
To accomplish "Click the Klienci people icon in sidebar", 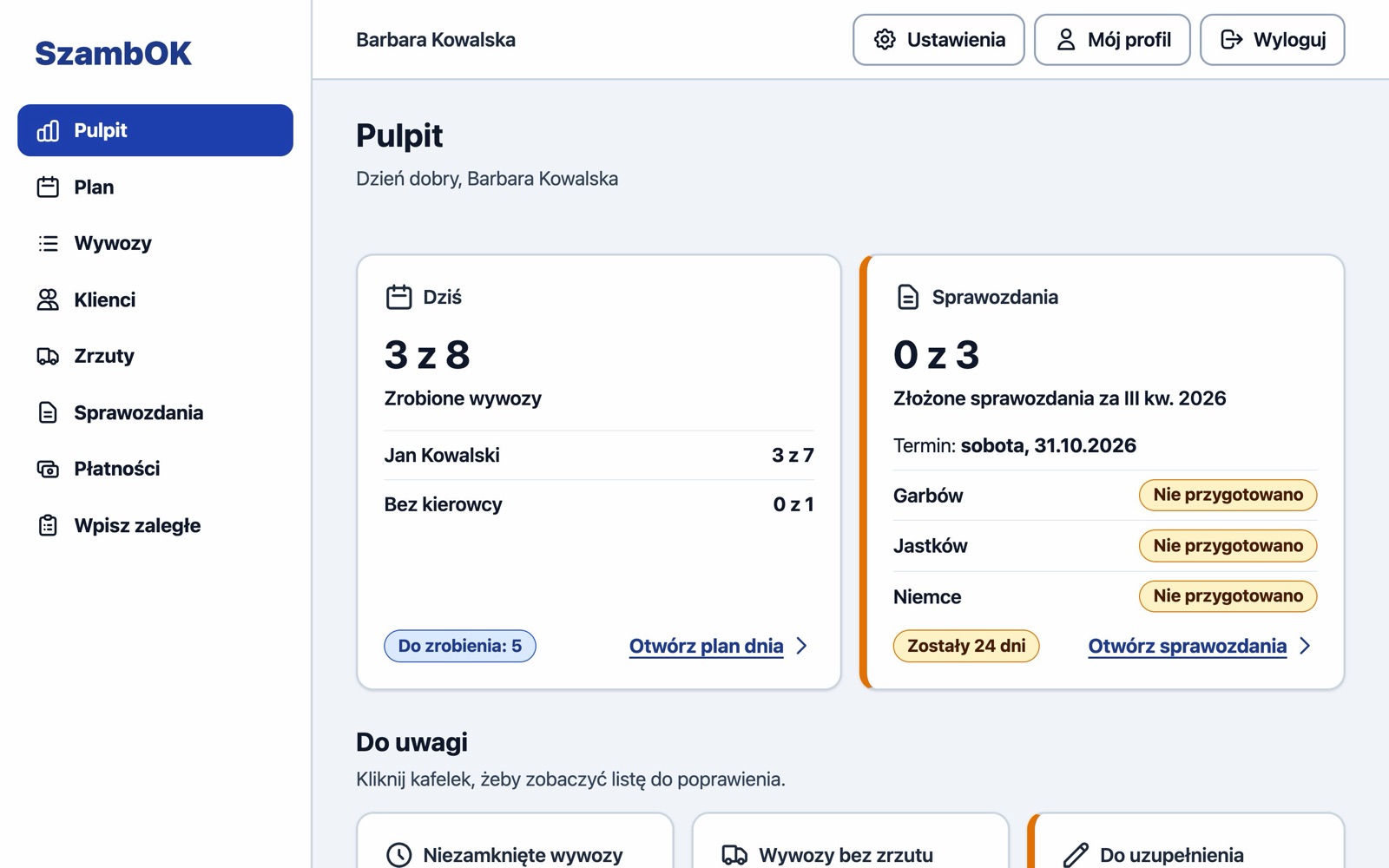I will (x=48, y=299).
